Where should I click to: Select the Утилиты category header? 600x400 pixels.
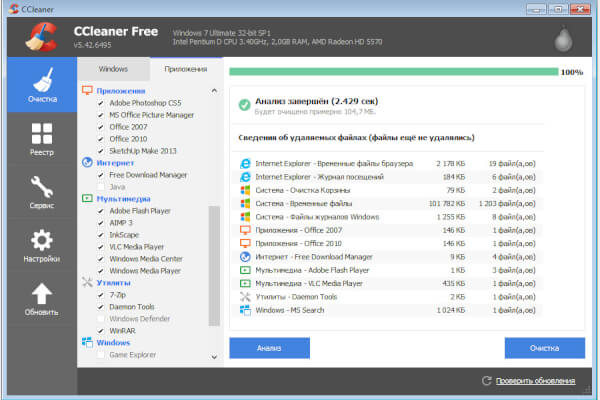[113, 283]
